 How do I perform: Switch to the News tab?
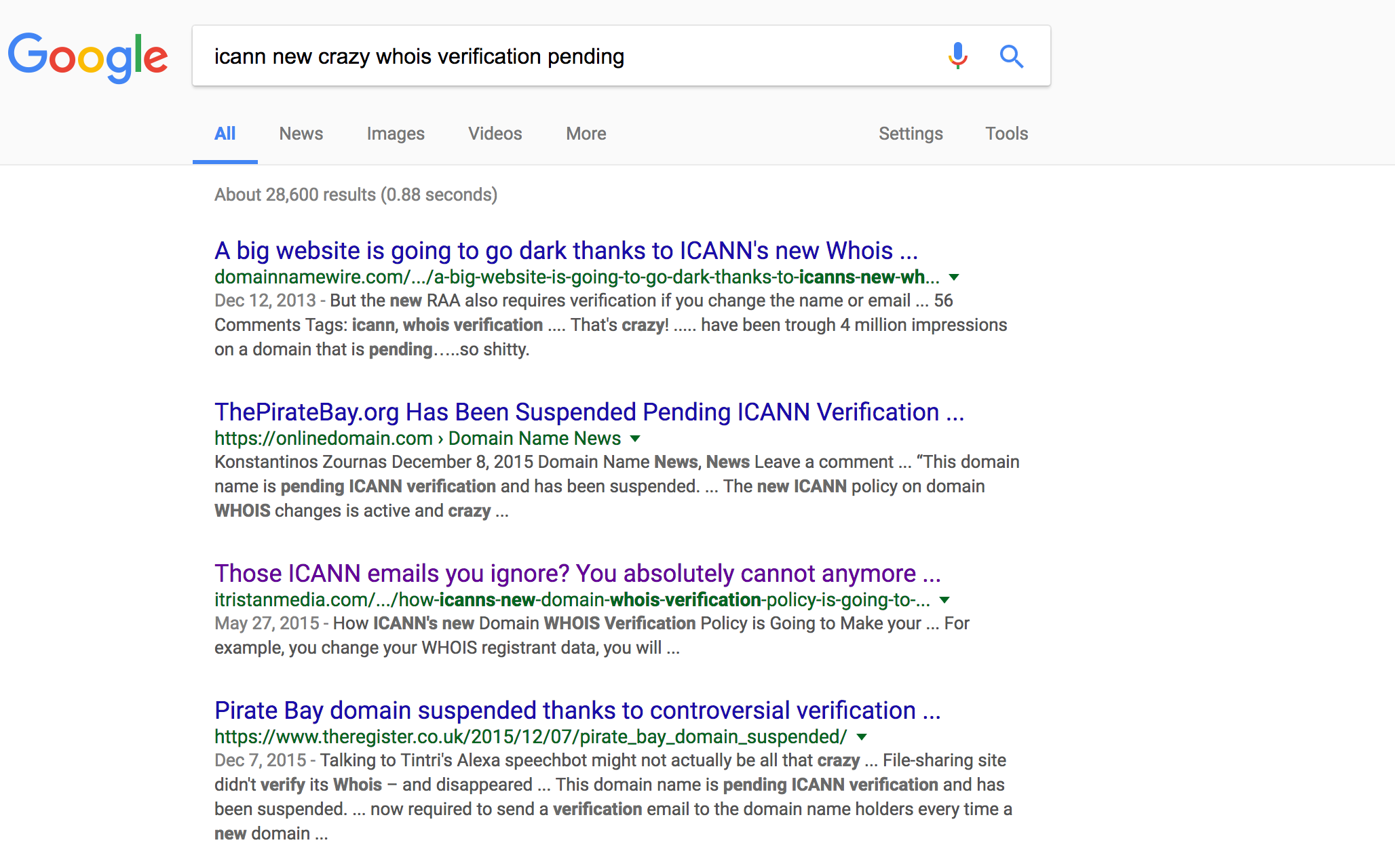[301, 134]
